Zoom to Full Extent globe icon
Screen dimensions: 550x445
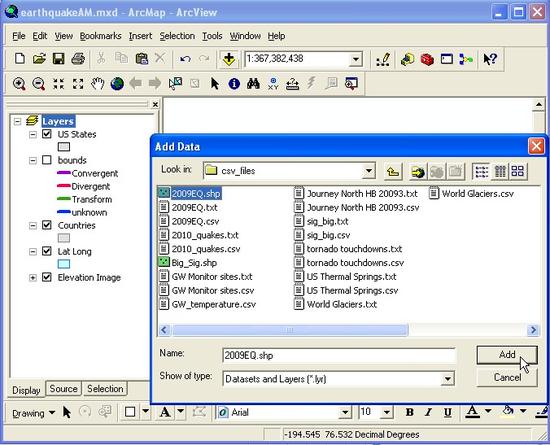point(117,84)
